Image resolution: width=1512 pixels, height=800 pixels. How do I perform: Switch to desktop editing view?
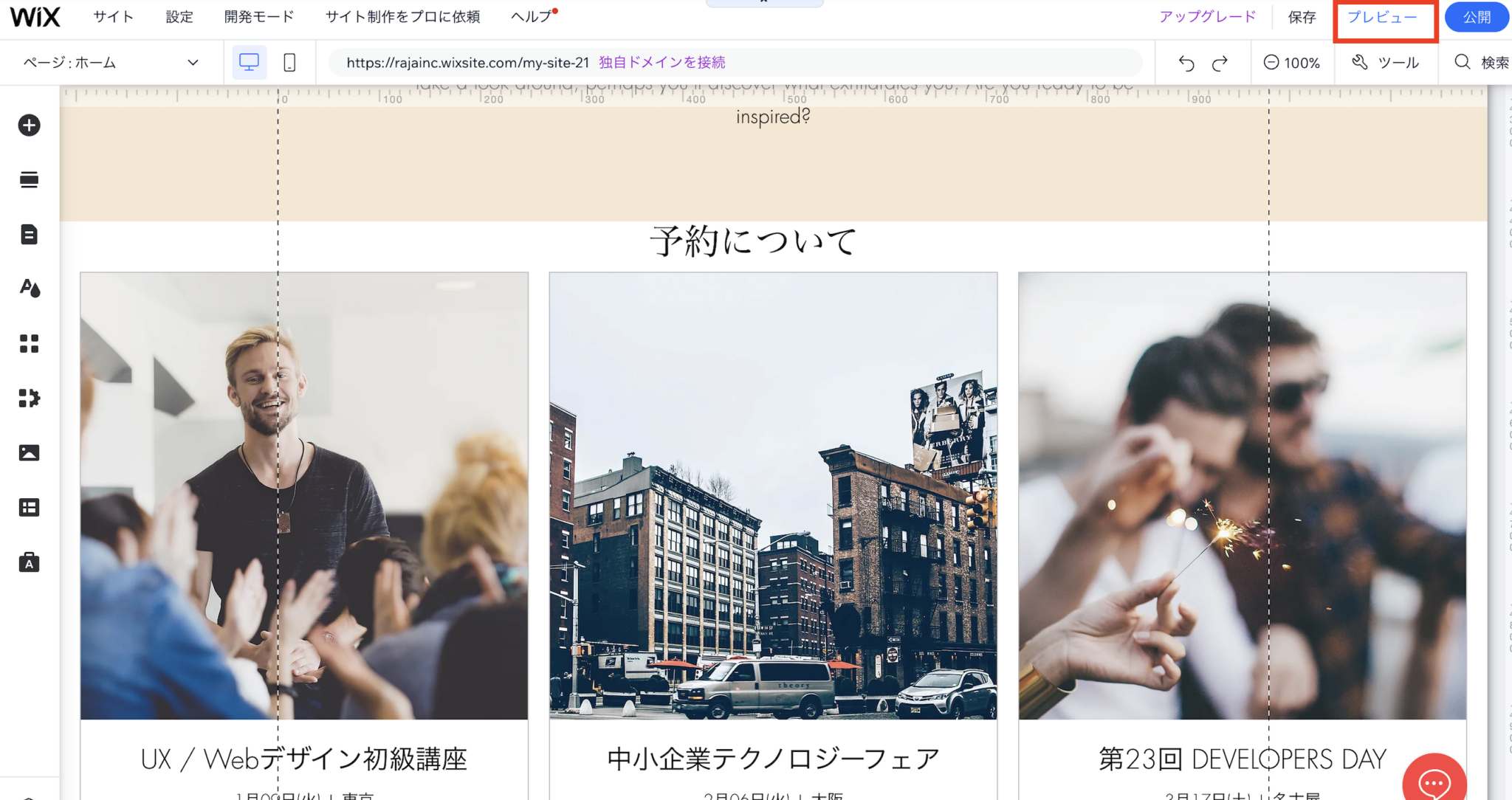249,62
